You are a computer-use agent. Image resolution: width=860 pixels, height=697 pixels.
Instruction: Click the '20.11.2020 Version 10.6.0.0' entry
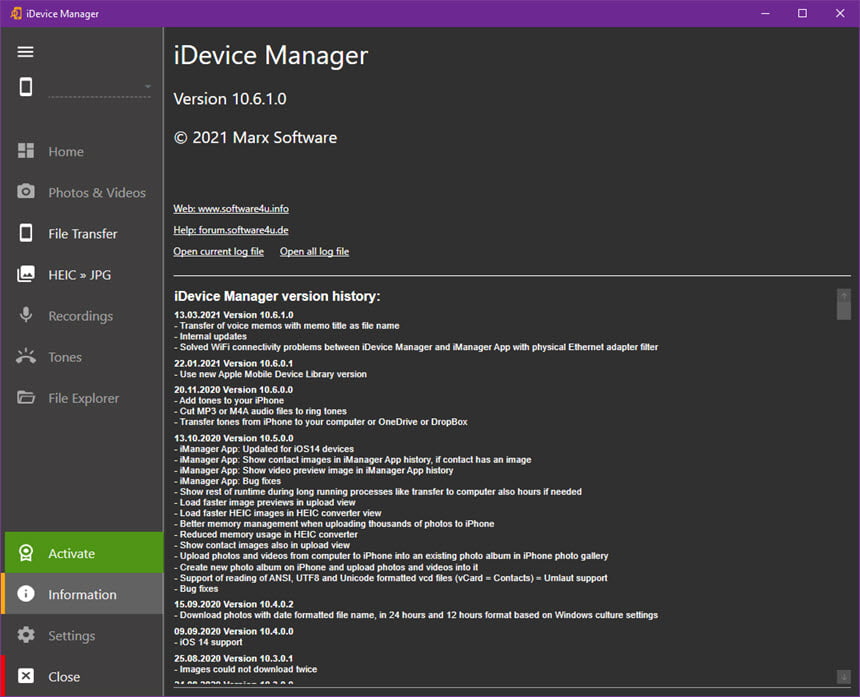tap(234, 390)
